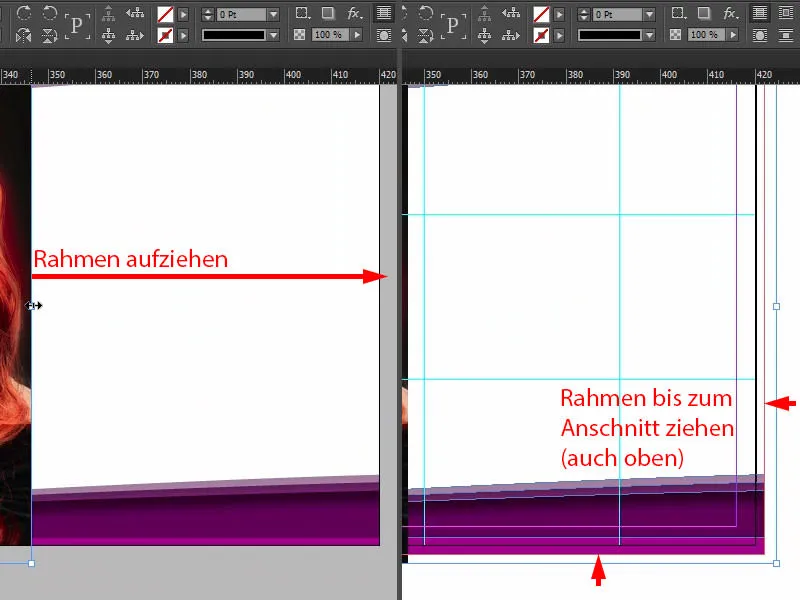Select previous object icon in left window
This screenshot has height=600, width=800.
[x=135, y=13]
